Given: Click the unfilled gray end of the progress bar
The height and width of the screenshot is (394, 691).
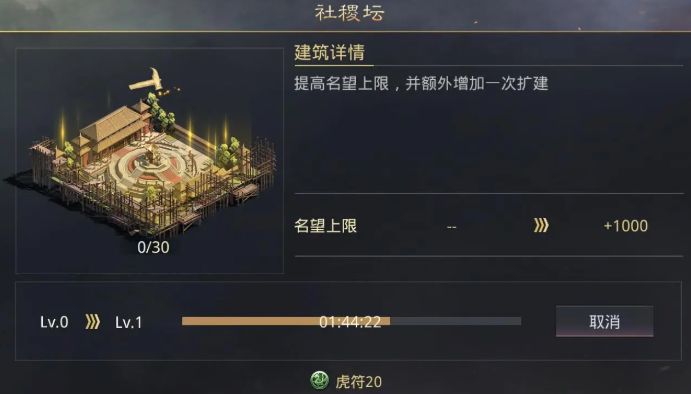Looking at the screenshot, I should pos(456,321).
